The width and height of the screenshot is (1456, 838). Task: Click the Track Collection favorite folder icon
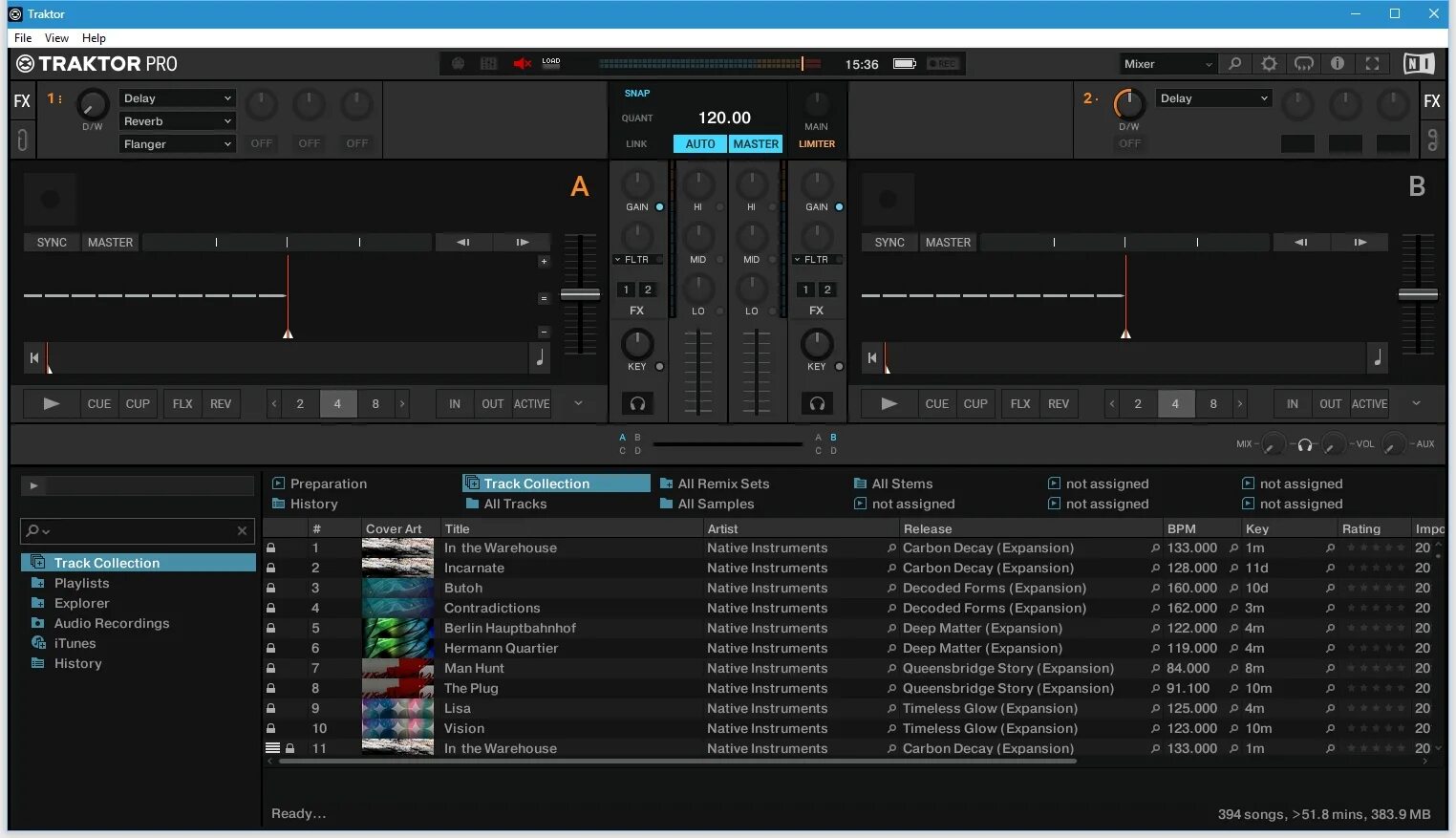tap(471, 483)
